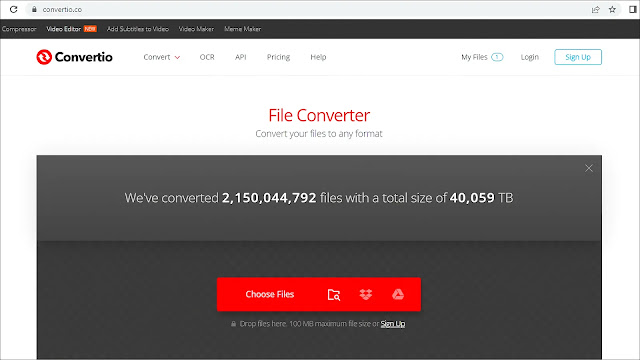Open the OCR page
This screenshot has width=640, height=360.
[x=207, y=57]
